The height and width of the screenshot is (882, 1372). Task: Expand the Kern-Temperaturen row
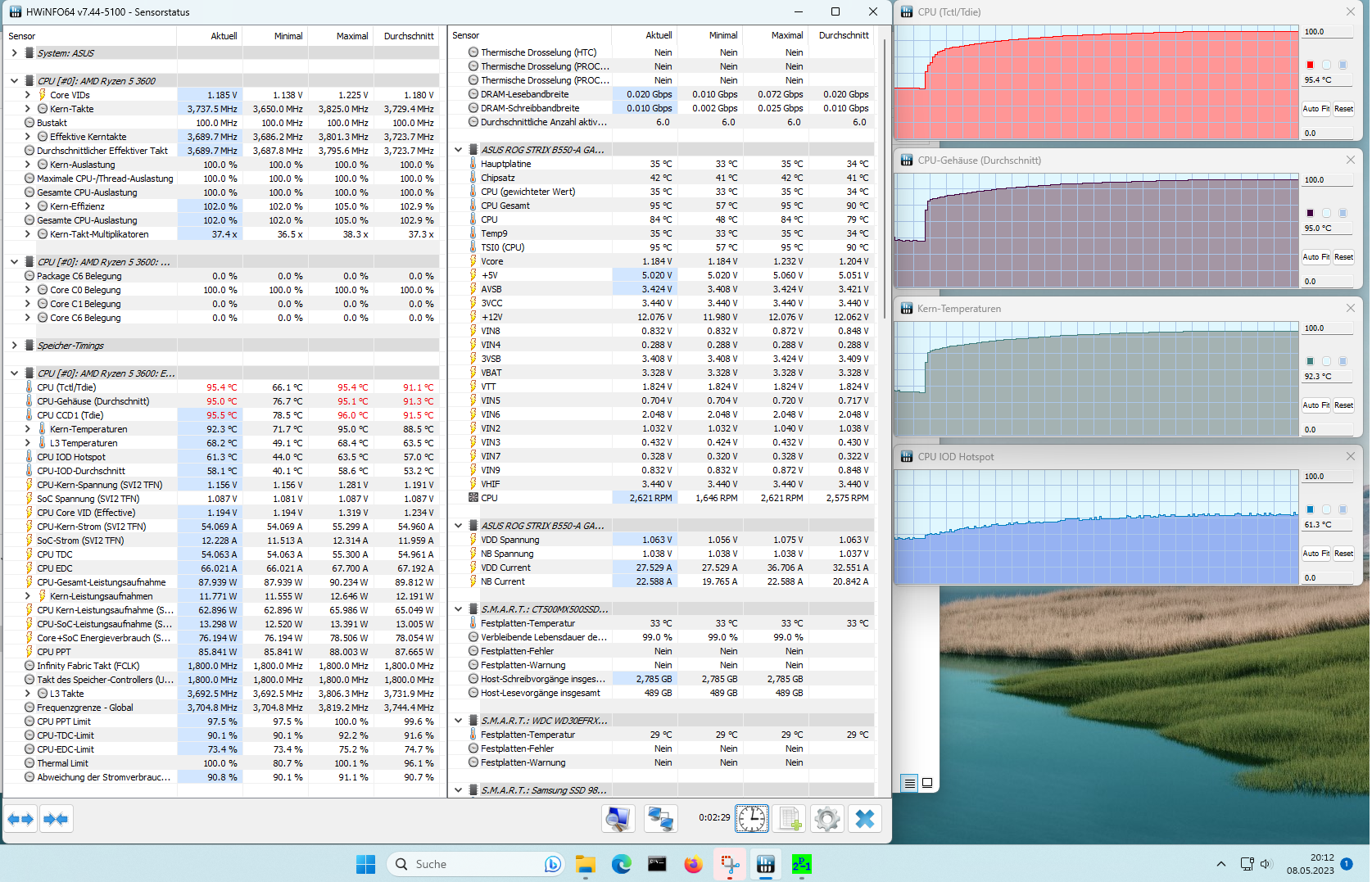[27, 429]
